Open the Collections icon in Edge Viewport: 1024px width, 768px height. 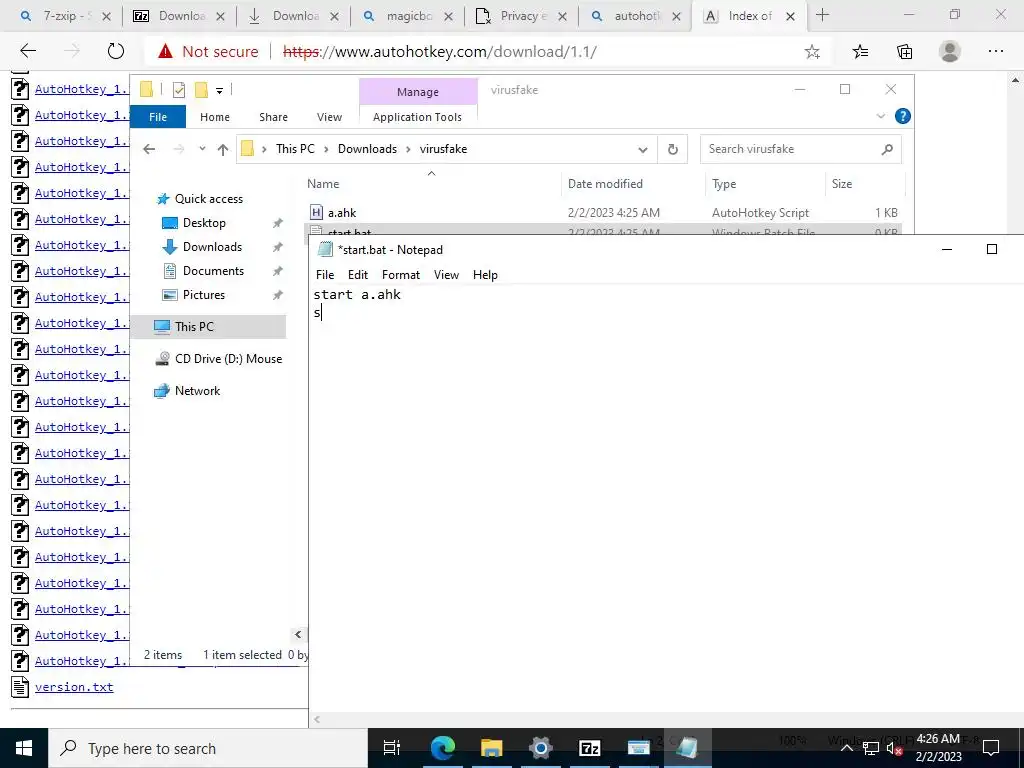[904, 52]
